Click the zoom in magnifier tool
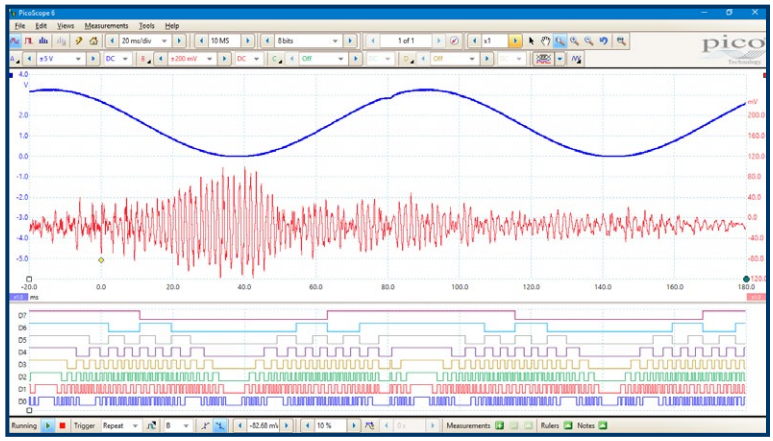Viewport: 773px width, 441px height. [x=574, y=41]
